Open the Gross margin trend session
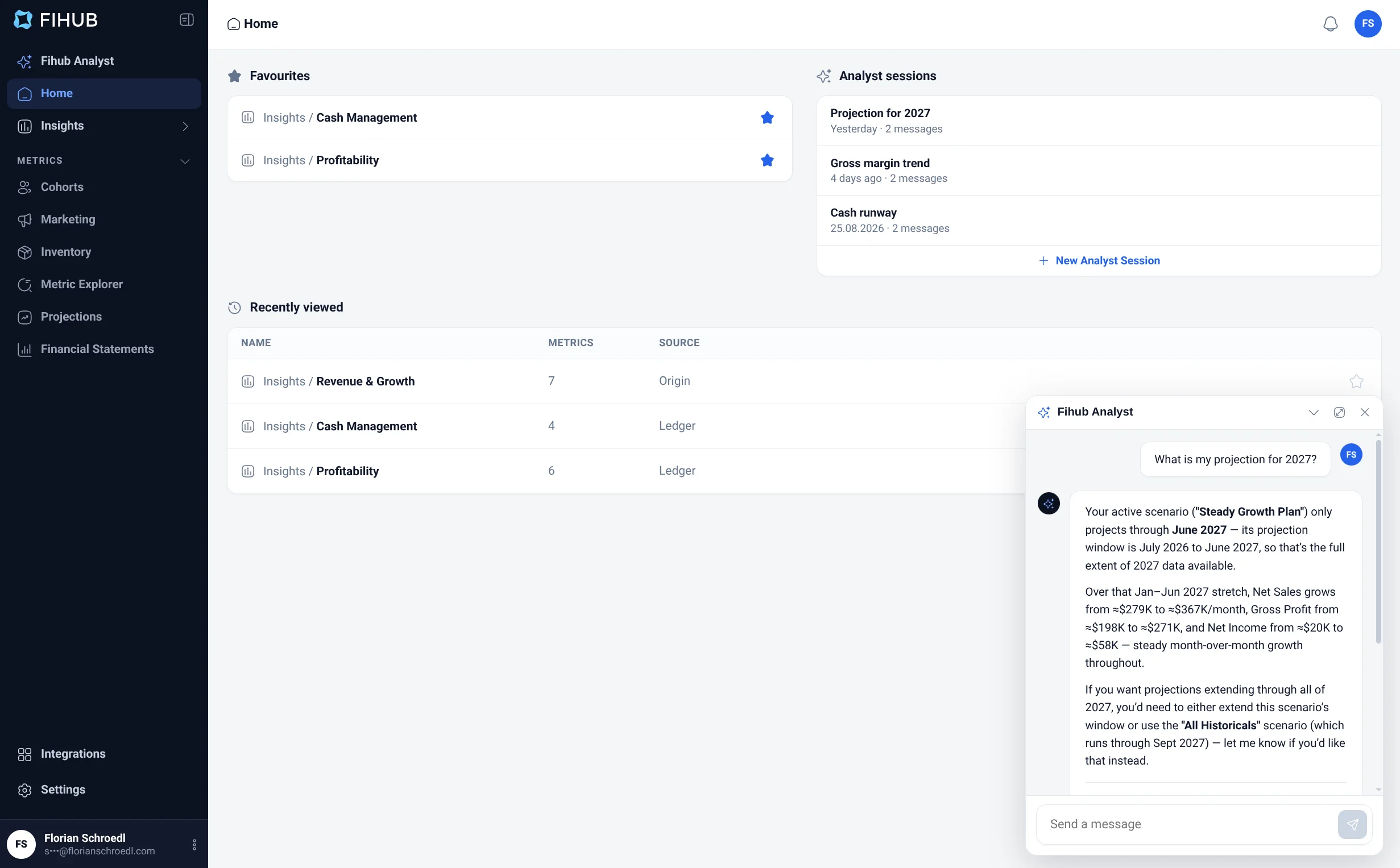The width and height of the screenshot is (1400, 868). point(1098,171)
